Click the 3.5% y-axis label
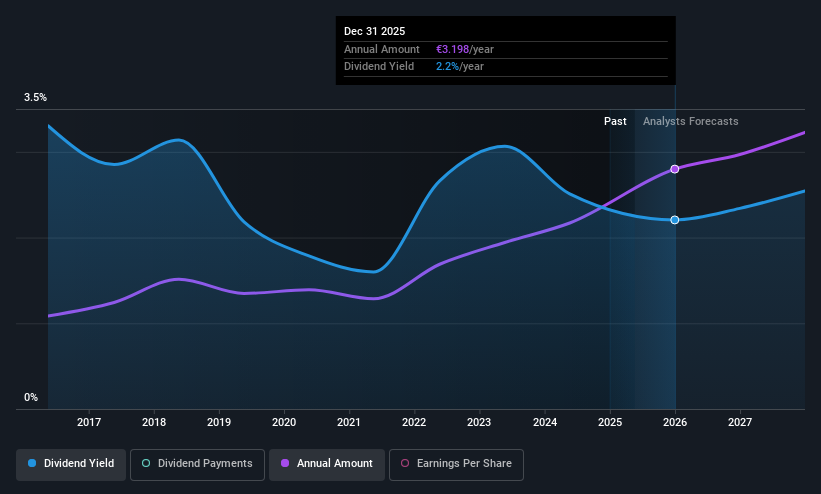 click(x=36, y=97)
